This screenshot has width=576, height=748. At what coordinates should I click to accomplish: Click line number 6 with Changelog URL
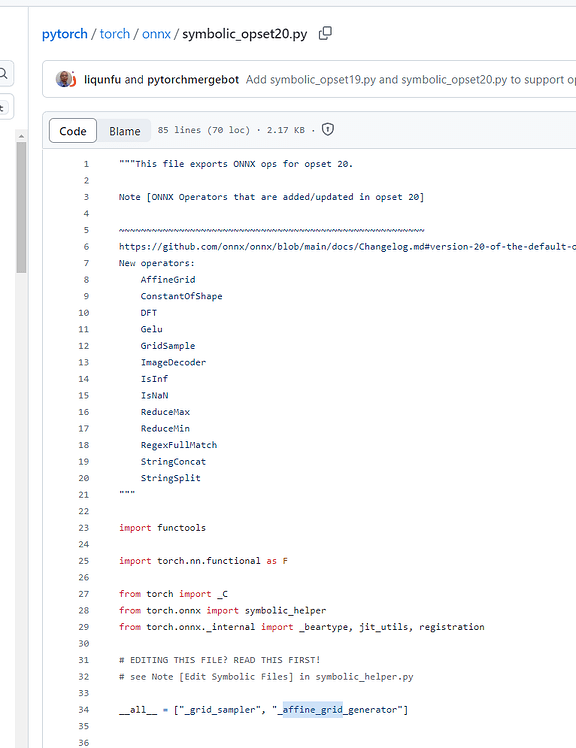pyautogui.click(x=86, y=247)
